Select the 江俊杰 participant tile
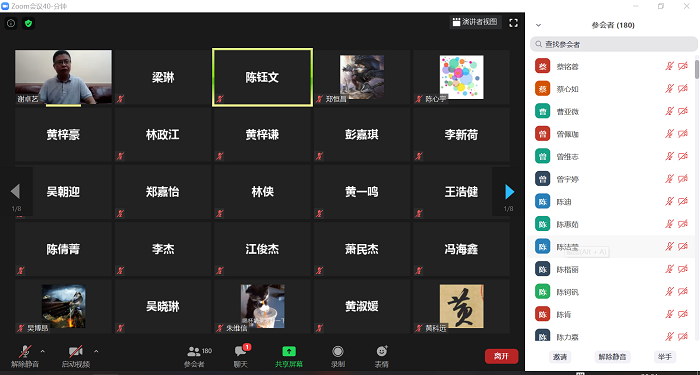Image resolution: width=700 pixels, height=375 pixels. [262, 249]
